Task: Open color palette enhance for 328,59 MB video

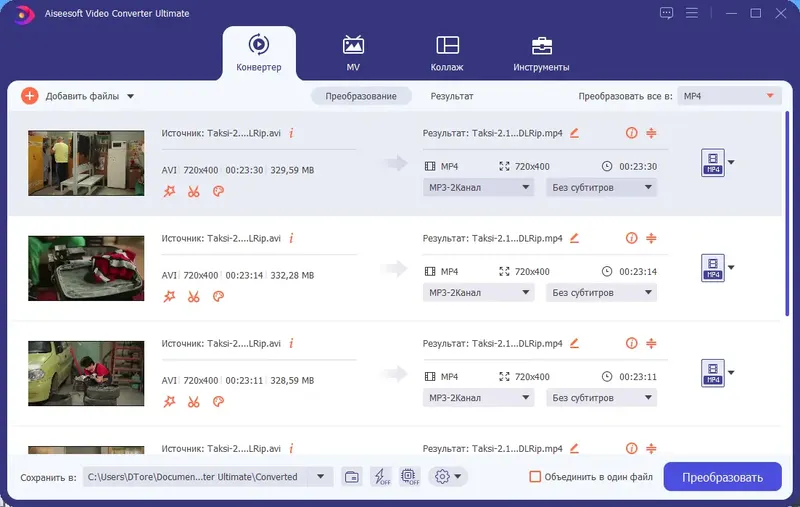Action: [x=218, y=401]
